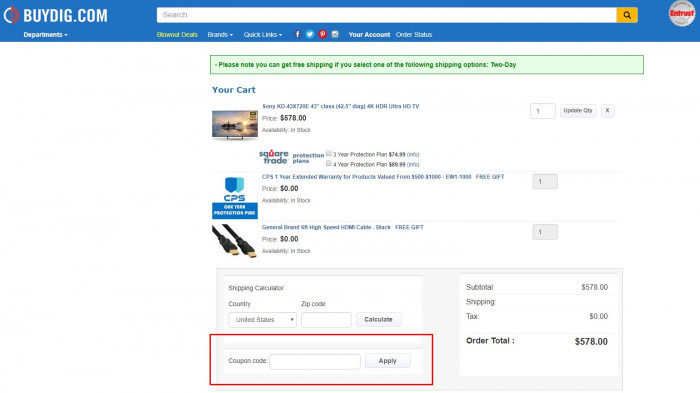The height and width of the screenshot is (393, 700).
Task: Focus the Search input field
Action: click(387, 15)
